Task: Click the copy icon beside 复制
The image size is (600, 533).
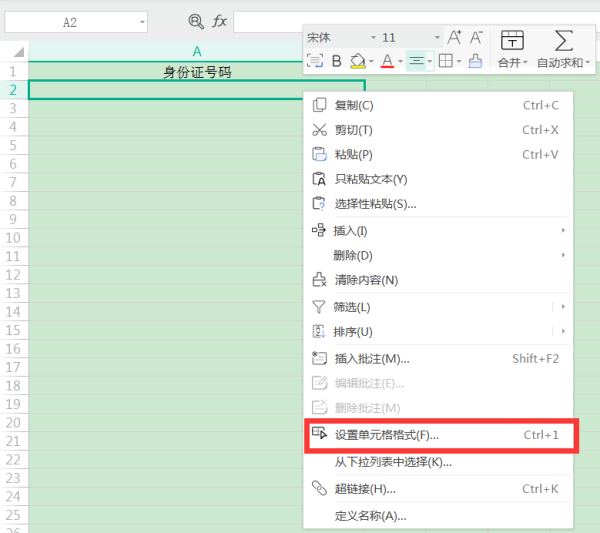Action: 320,105
